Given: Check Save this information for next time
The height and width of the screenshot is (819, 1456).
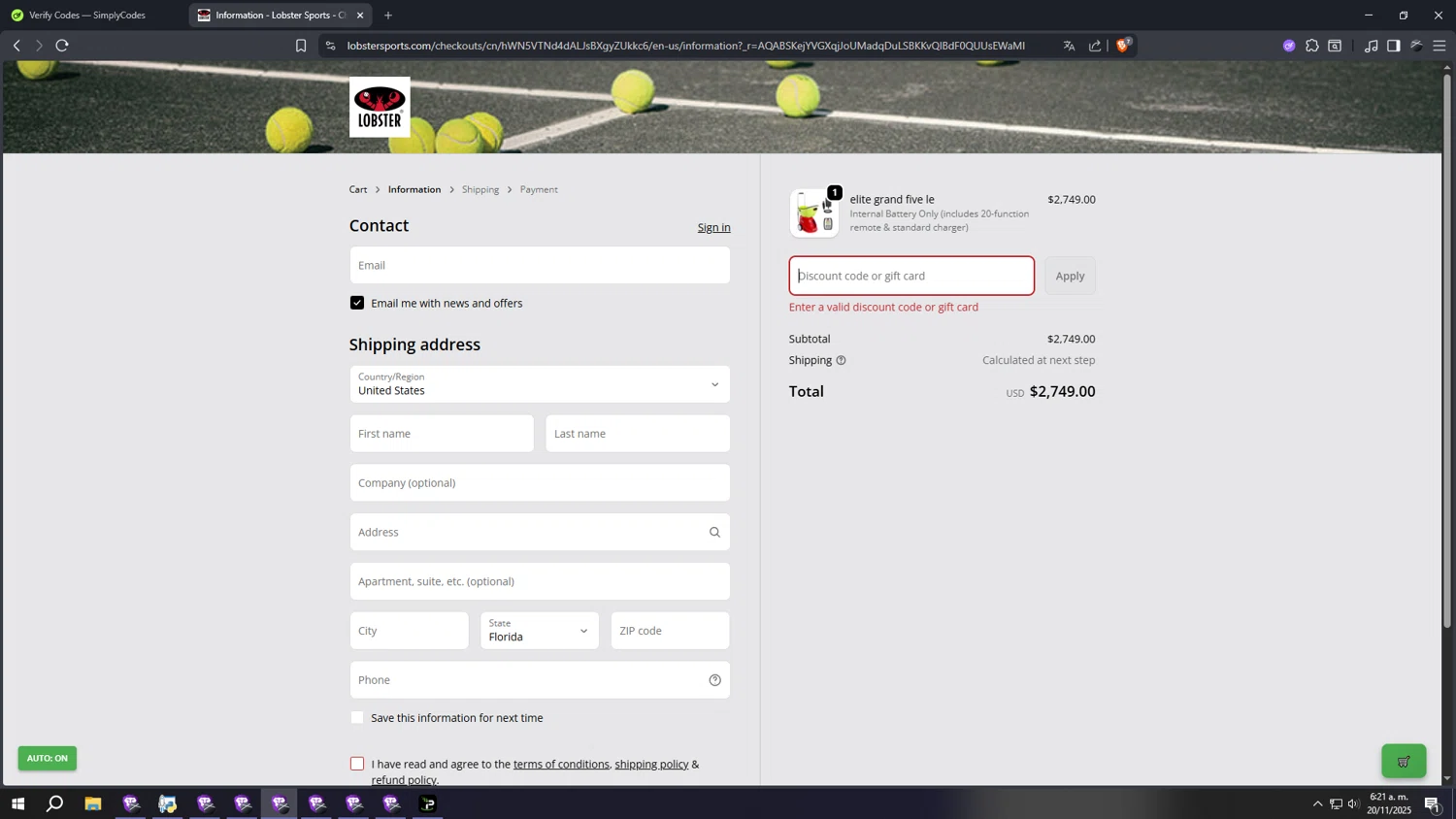Looking at the screenshot, I should click(357, 718).
